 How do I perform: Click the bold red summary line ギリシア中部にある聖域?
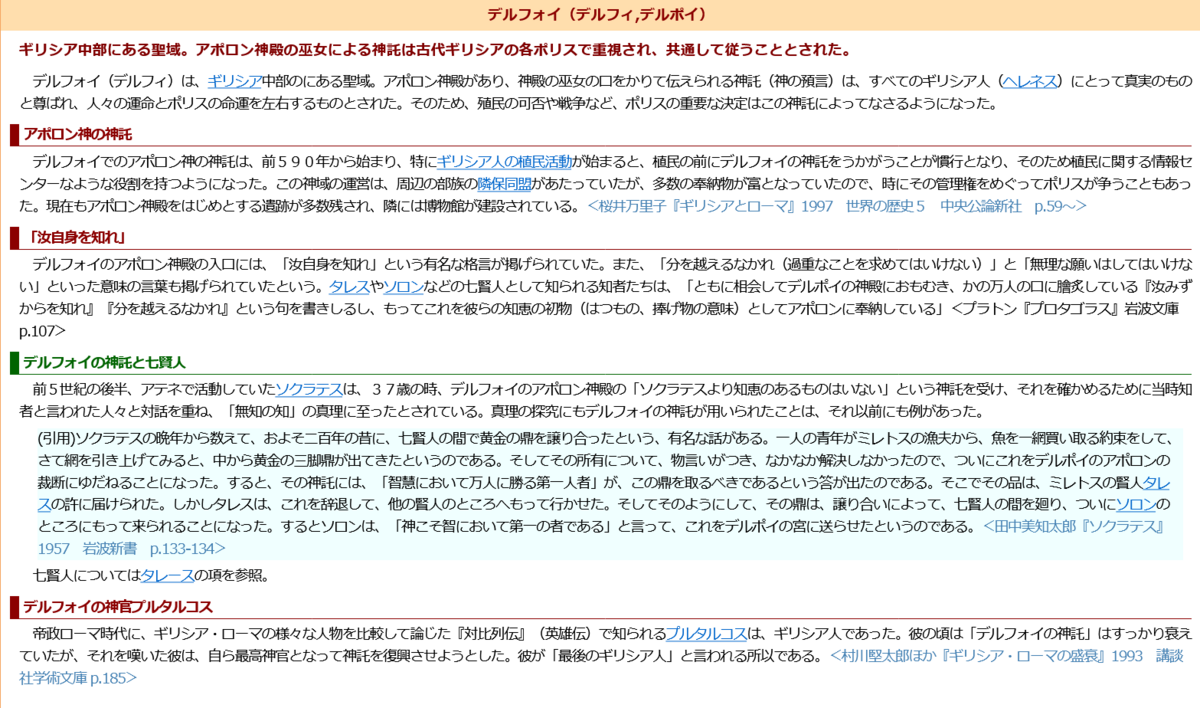437,50
